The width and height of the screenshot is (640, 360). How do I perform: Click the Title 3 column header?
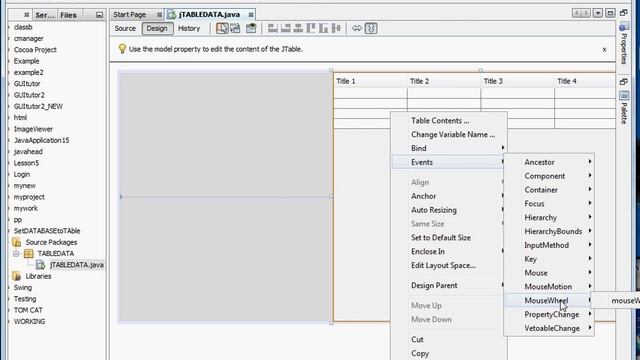pyautogui.click(x=518, y=81)
